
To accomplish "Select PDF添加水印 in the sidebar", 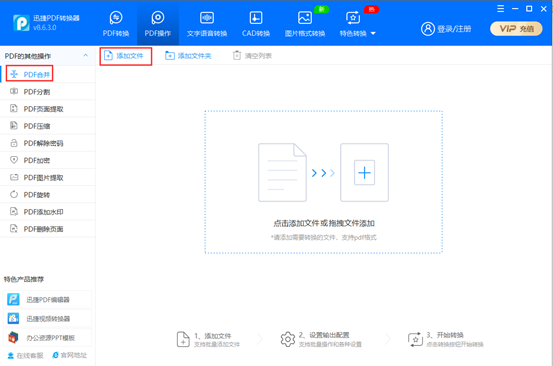I will pos(48,212).
